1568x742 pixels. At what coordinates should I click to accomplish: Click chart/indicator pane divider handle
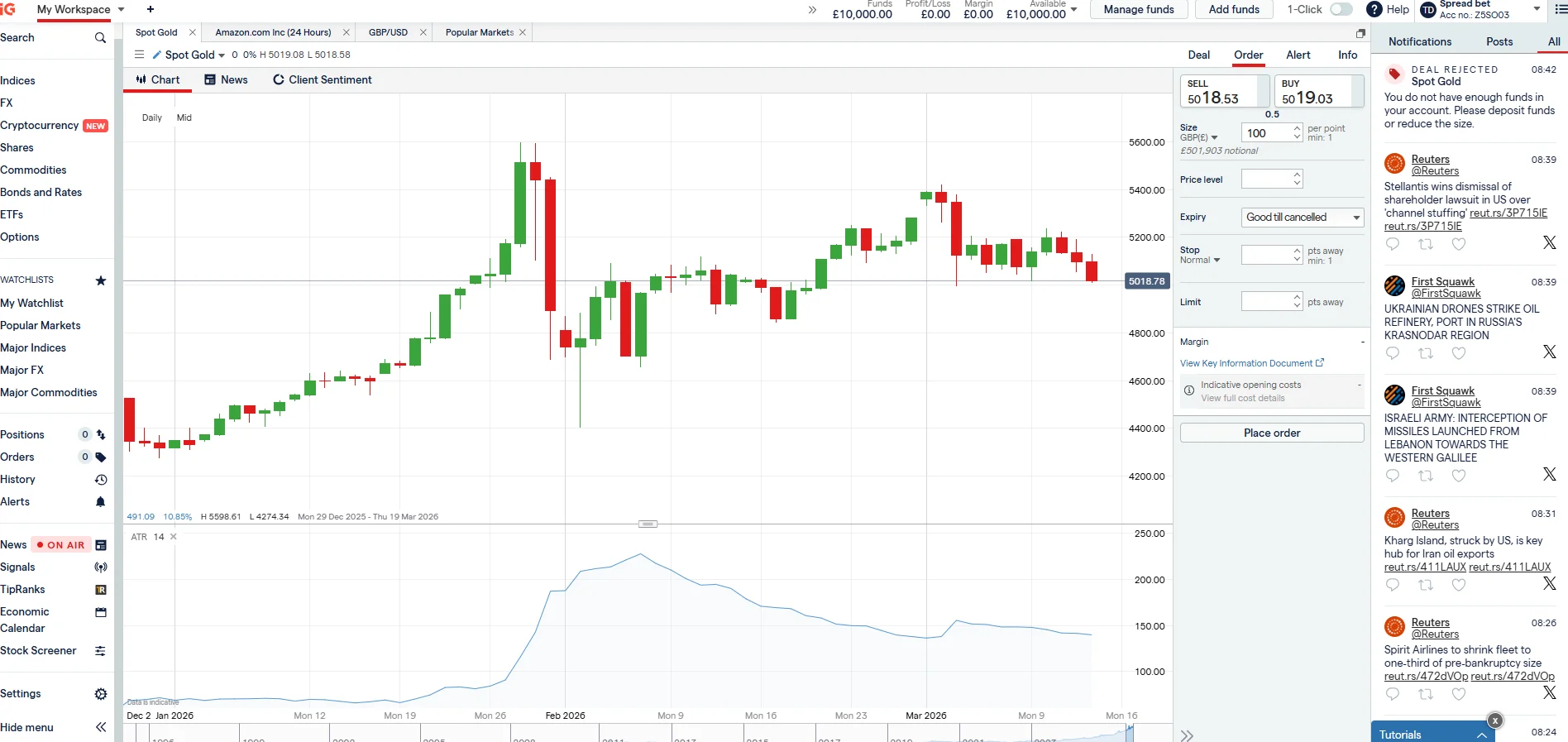(x=648, y=524)
